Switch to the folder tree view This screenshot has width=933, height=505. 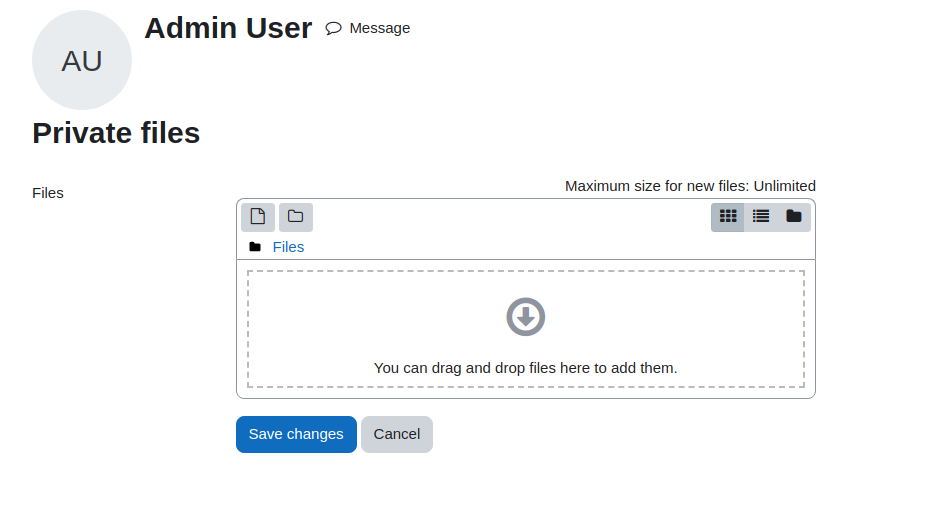tap(794, 217)
